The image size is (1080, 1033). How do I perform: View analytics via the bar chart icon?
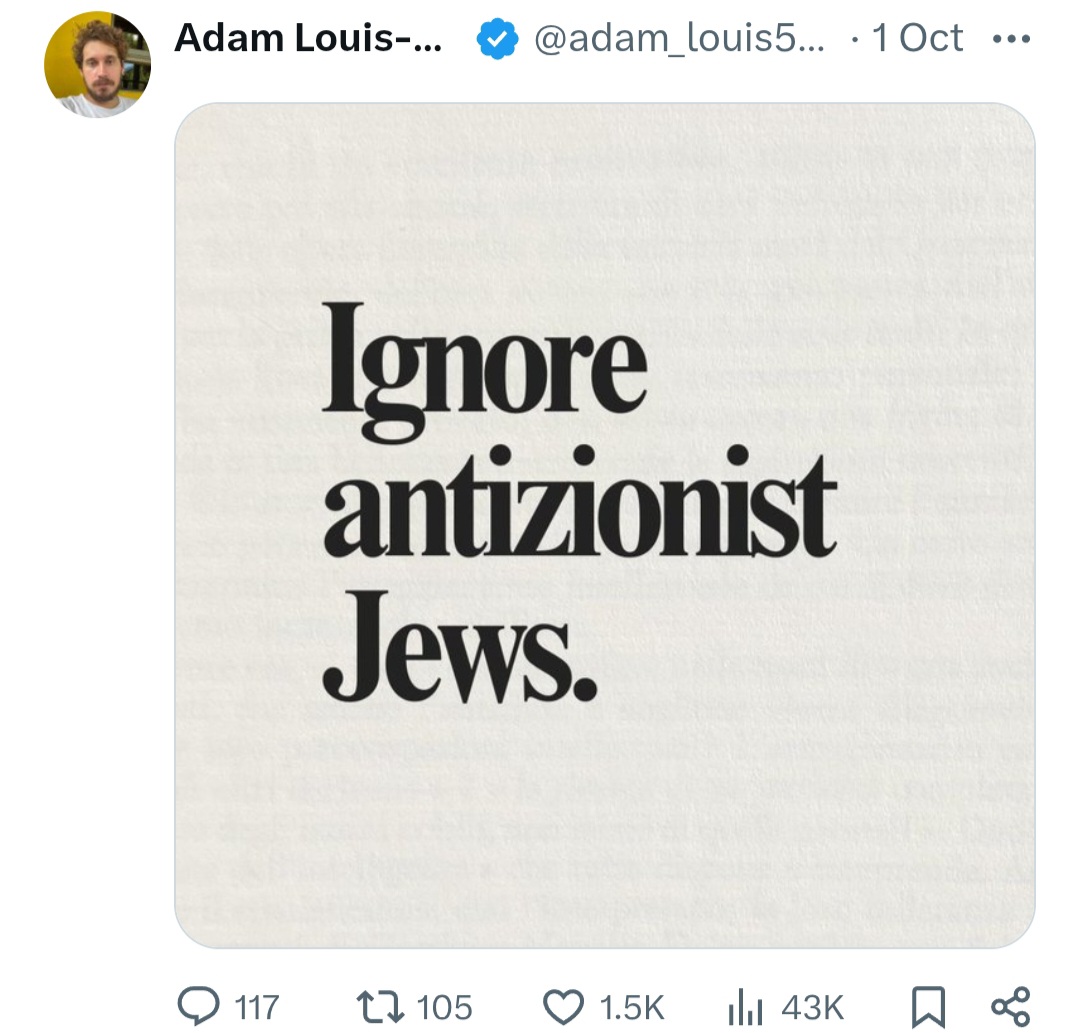pyautogui.click(x=745, y=1007)
